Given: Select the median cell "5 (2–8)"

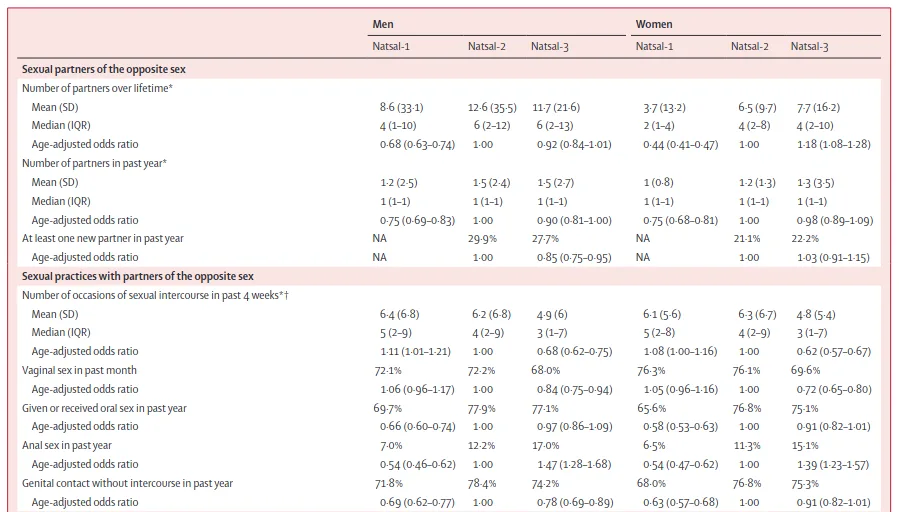Looking at the screenshot, I should point(659,333).
